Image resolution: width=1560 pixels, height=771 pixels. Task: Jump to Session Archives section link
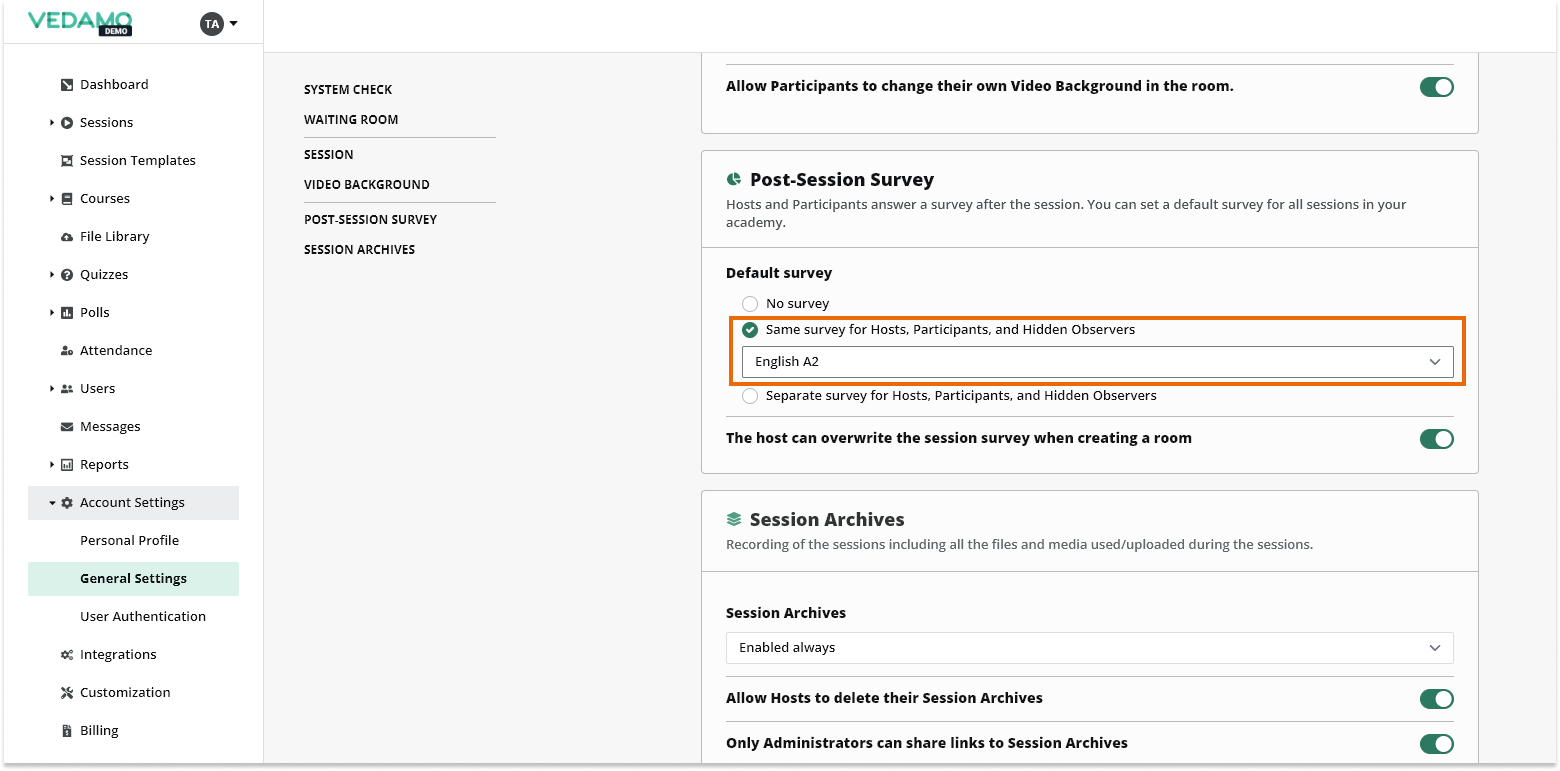359,250
